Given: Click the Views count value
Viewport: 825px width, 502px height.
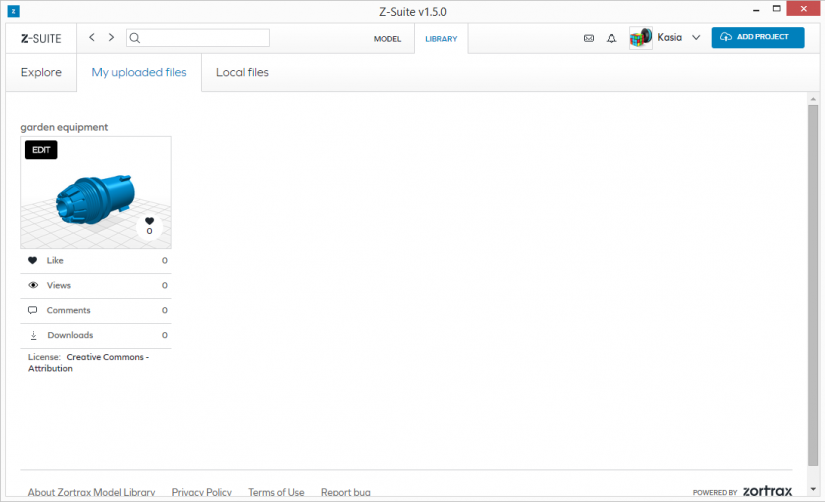Looking at the screenshot, I should coord(165,285).
